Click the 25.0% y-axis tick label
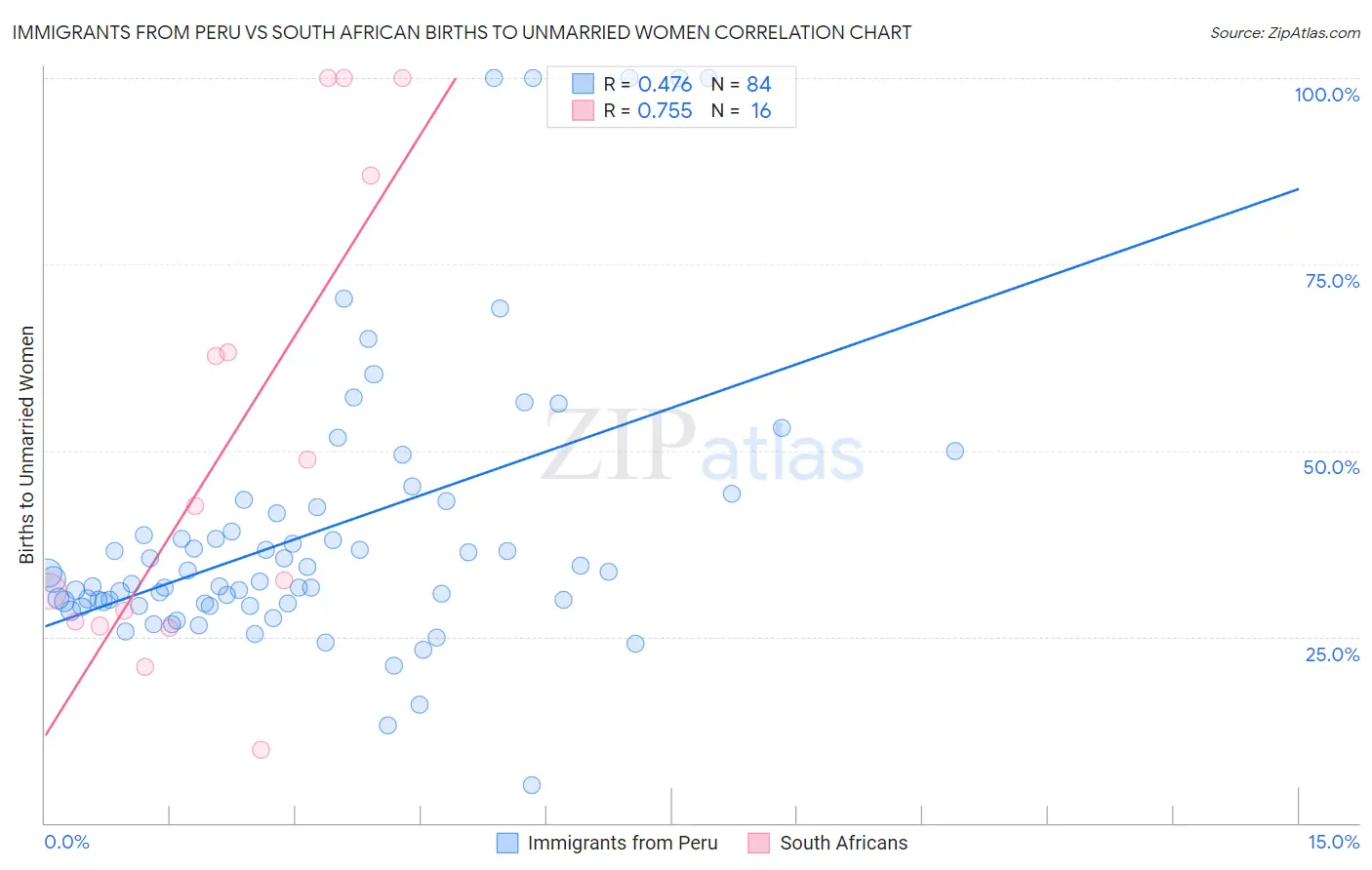 (x=1332, y=653)
